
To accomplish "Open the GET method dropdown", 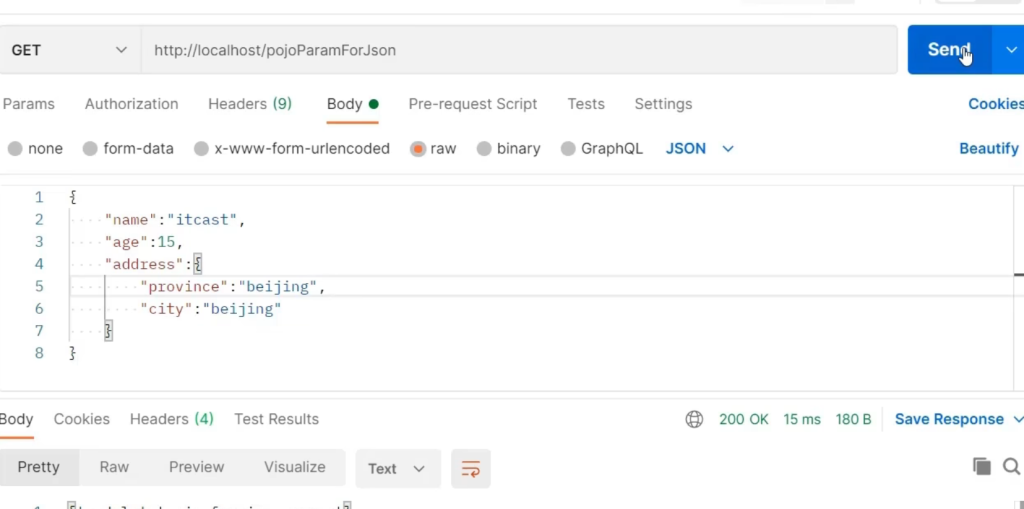I will click(x=68, y=50).
